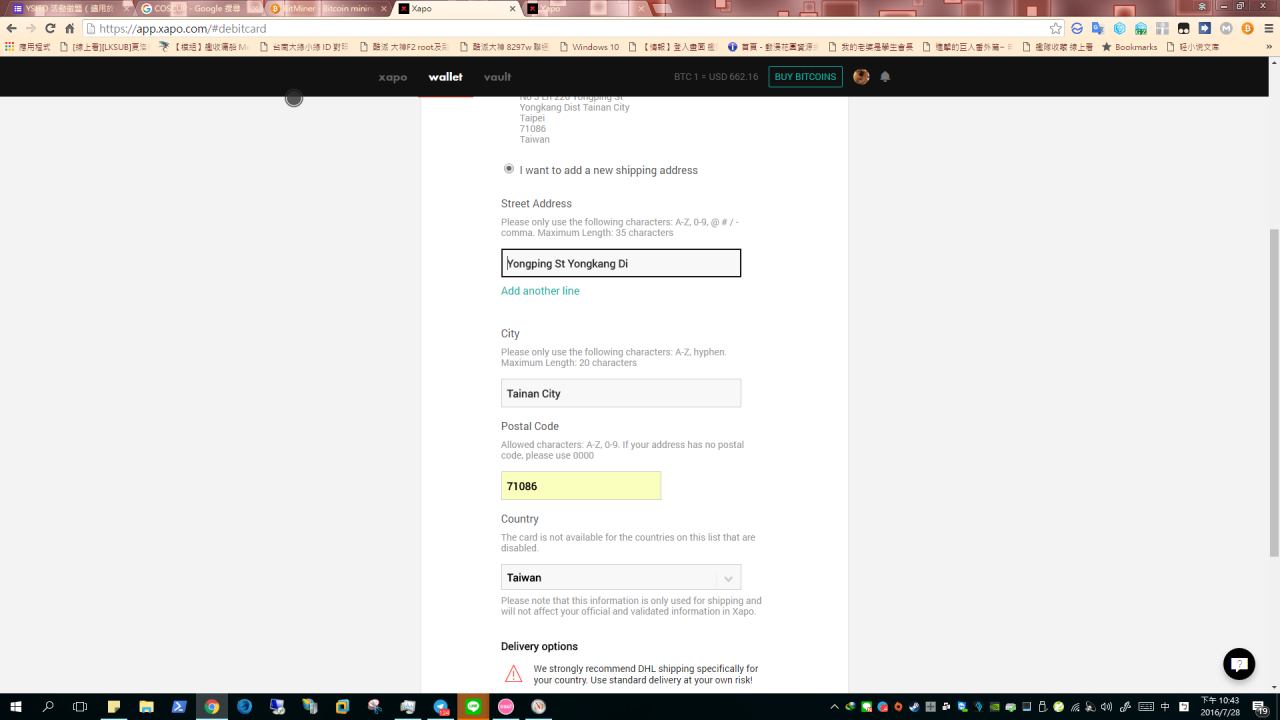Open the Snipping Tool on the taskbar
The width and height of the screenshot is (1280, 720).
(x=375, y=707)
